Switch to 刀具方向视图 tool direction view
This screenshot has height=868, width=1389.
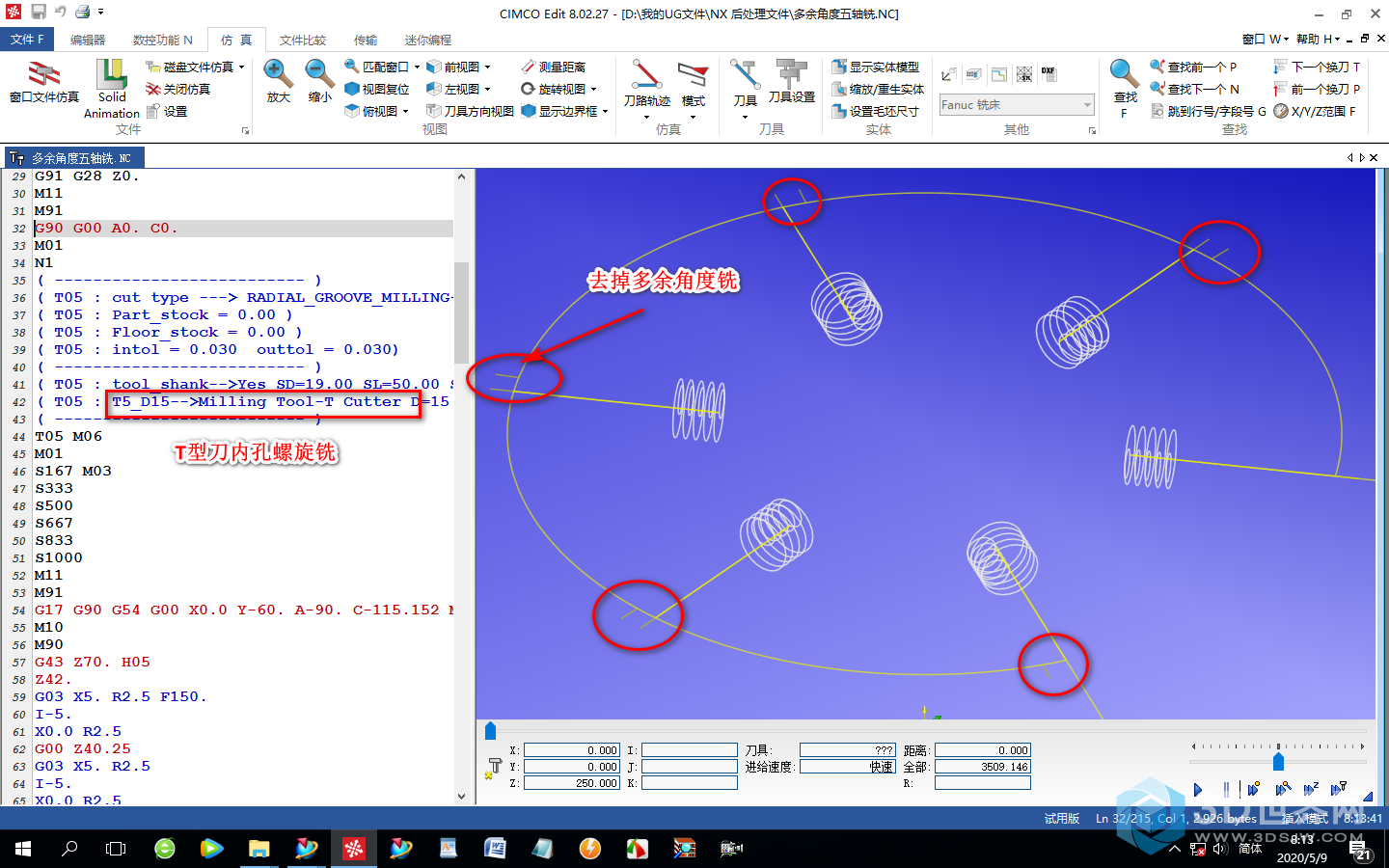click(470, 111)
